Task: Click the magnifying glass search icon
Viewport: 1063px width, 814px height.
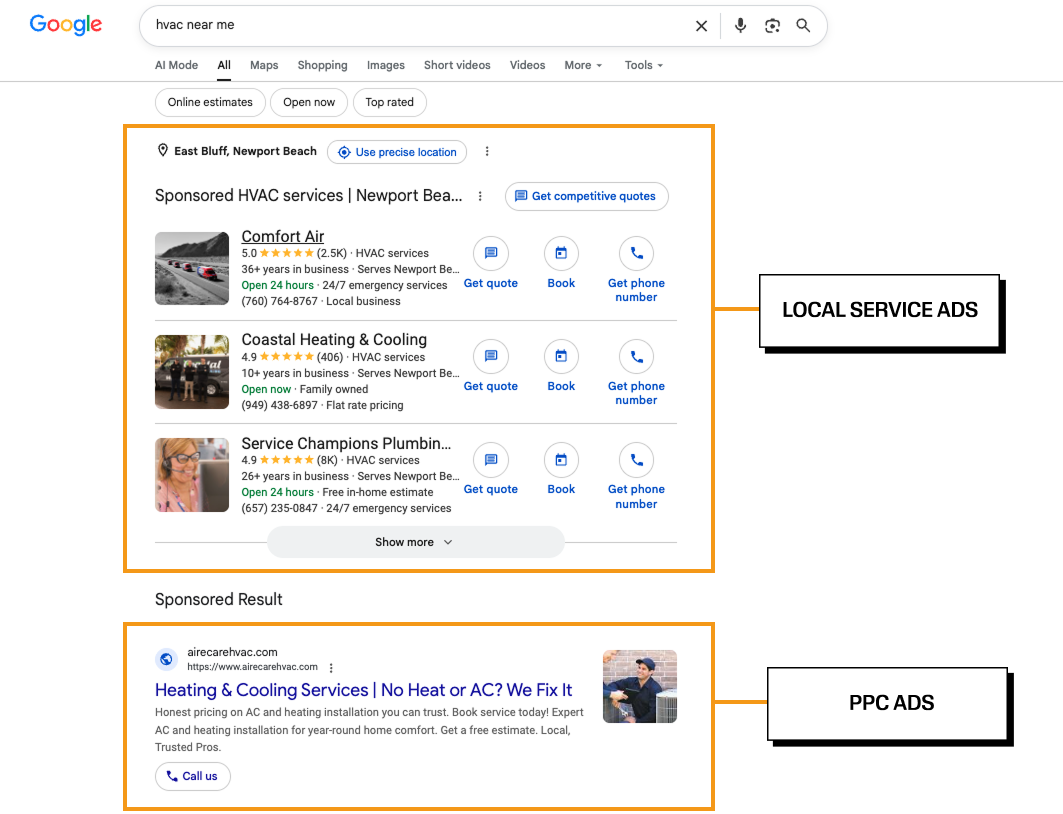Action: point(803,26)
